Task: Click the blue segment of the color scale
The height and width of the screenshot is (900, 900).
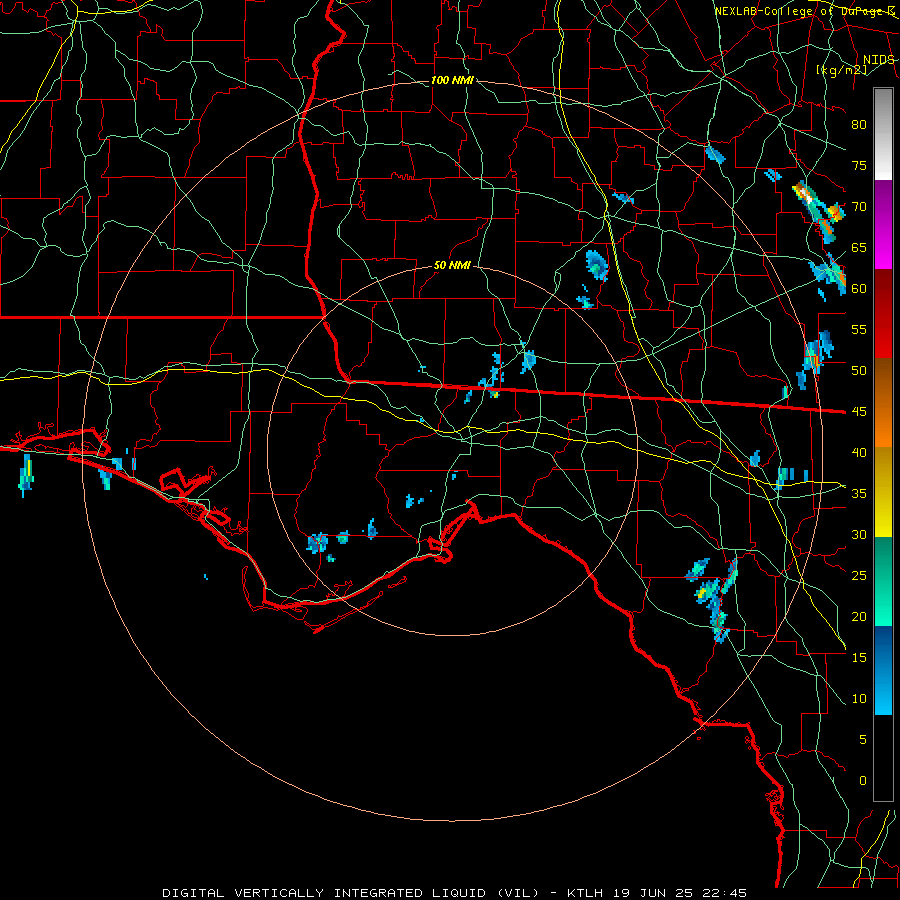Action: click(x=883, y=670)
